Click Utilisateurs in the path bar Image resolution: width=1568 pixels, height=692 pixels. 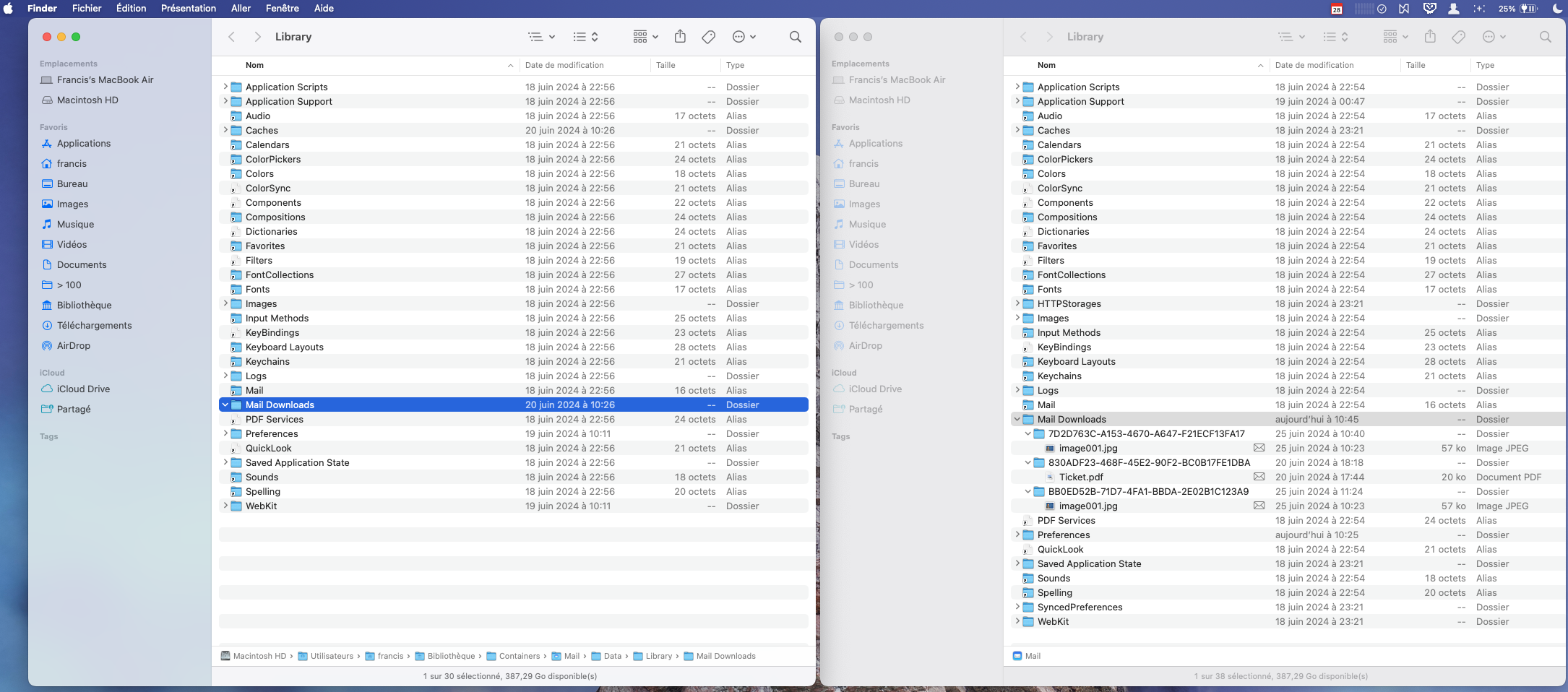(332, 656)
